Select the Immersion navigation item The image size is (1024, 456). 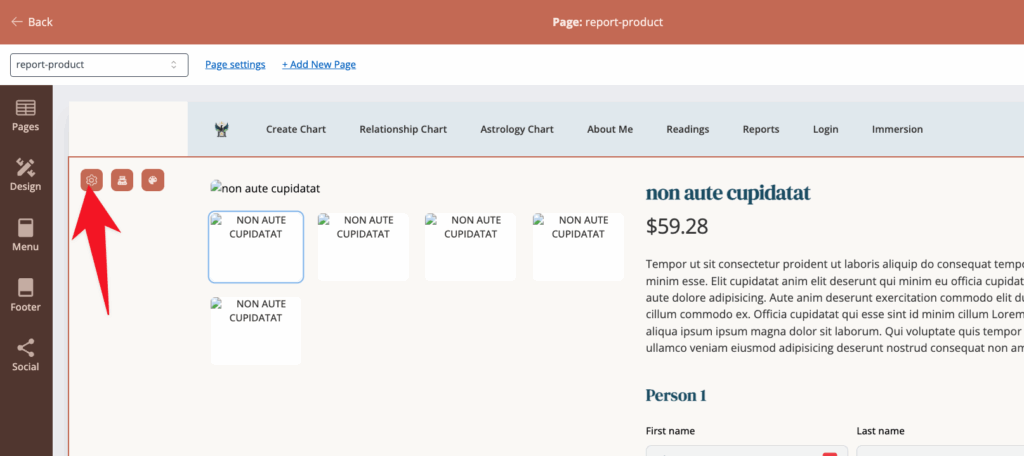(897, 129)
